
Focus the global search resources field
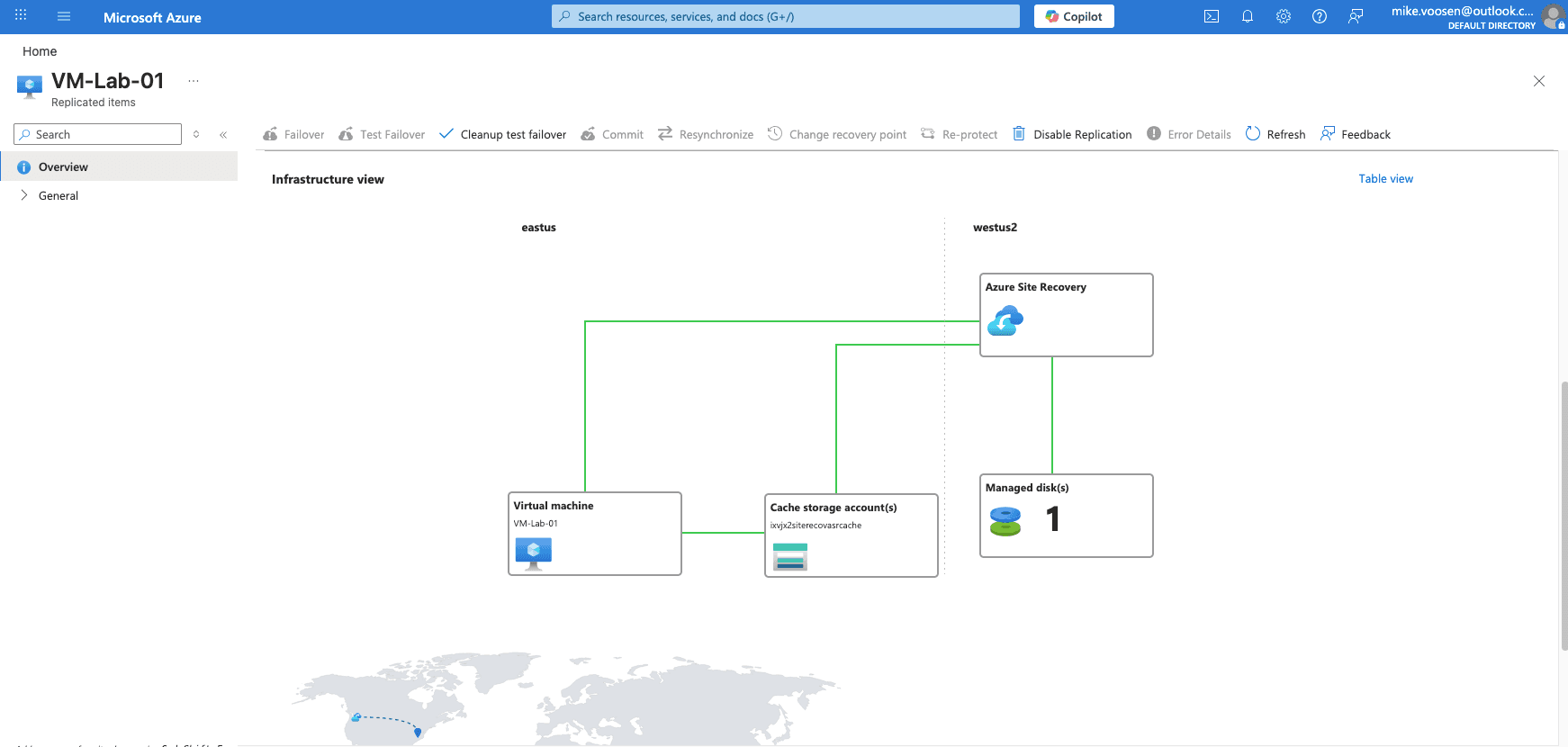click(786, 16)
